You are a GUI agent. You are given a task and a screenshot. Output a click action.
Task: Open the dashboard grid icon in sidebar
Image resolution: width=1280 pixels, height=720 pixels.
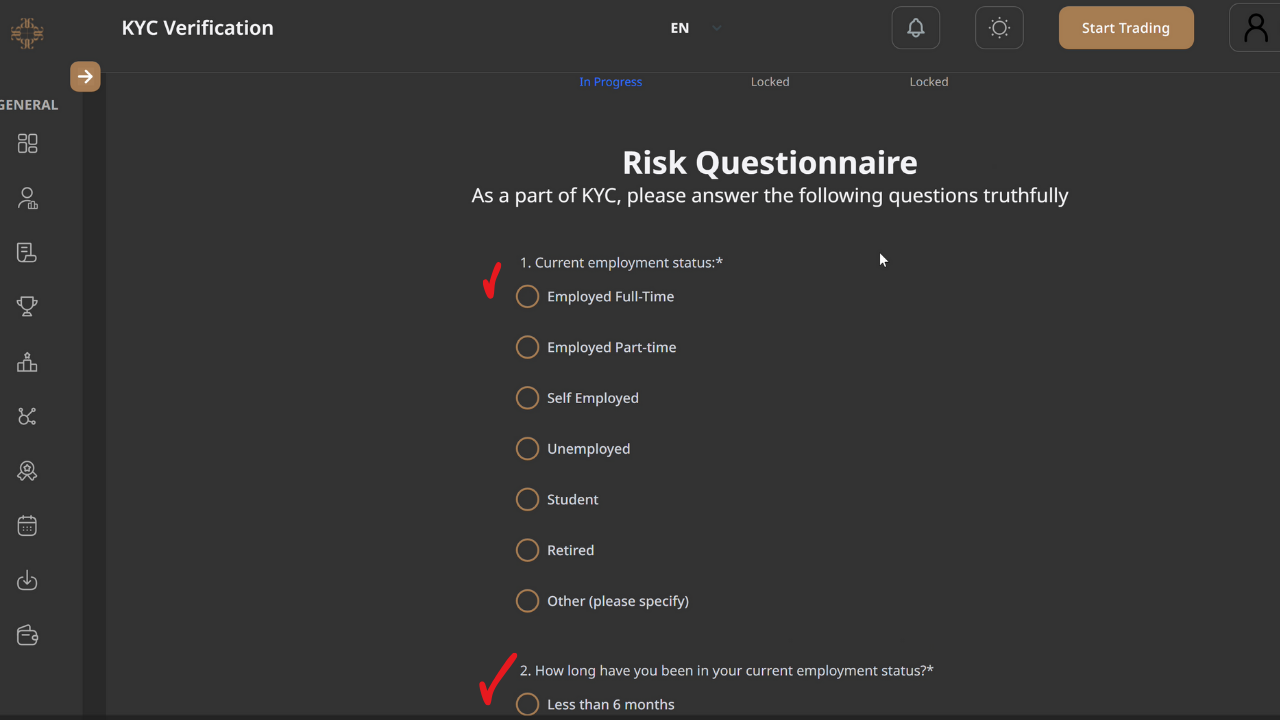27,144
